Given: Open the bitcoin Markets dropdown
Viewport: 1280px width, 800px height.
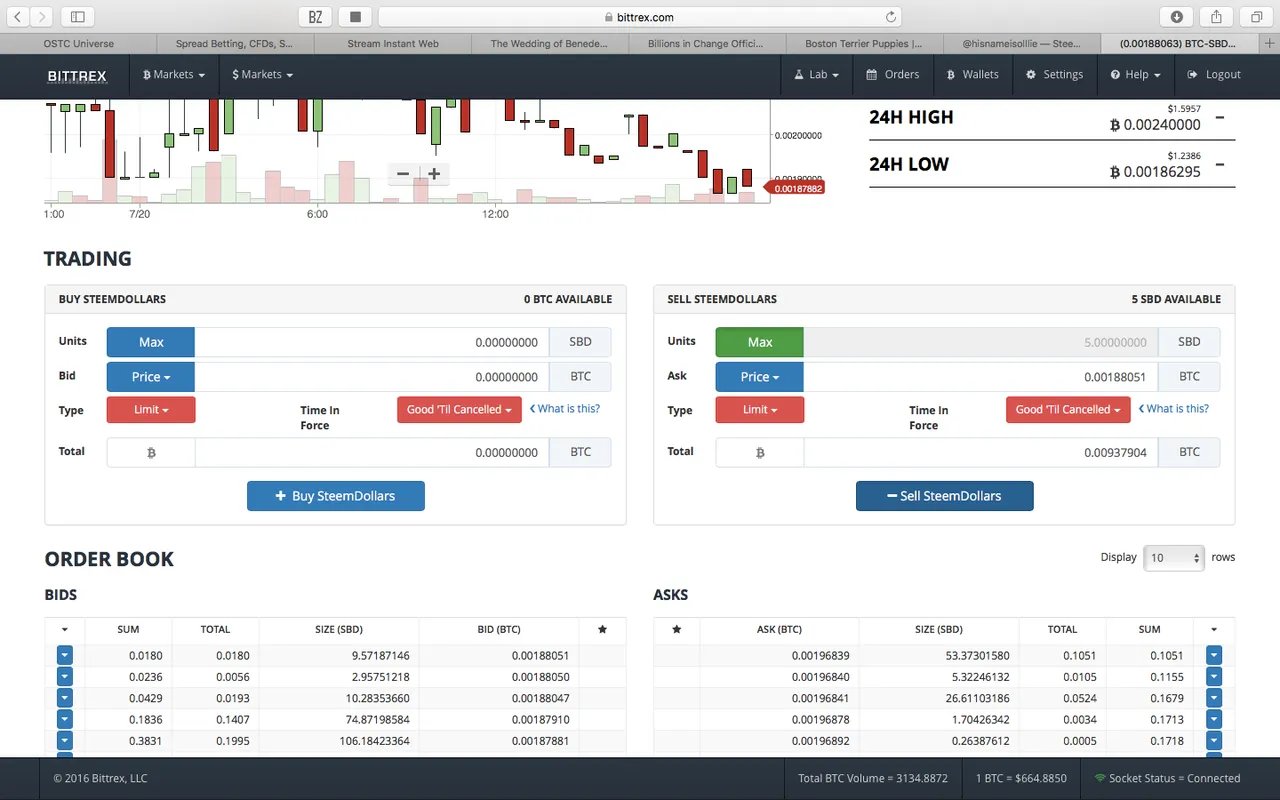Looking at the screenshot, I should (174, 75).
